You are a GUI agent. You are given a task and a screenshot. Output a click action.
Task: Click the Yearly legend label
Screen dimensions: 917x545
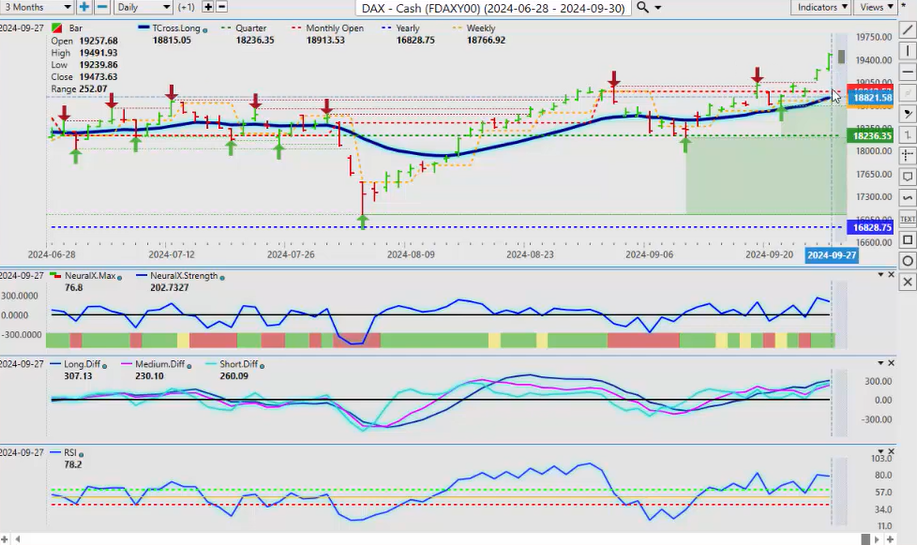tap(408, 28)
